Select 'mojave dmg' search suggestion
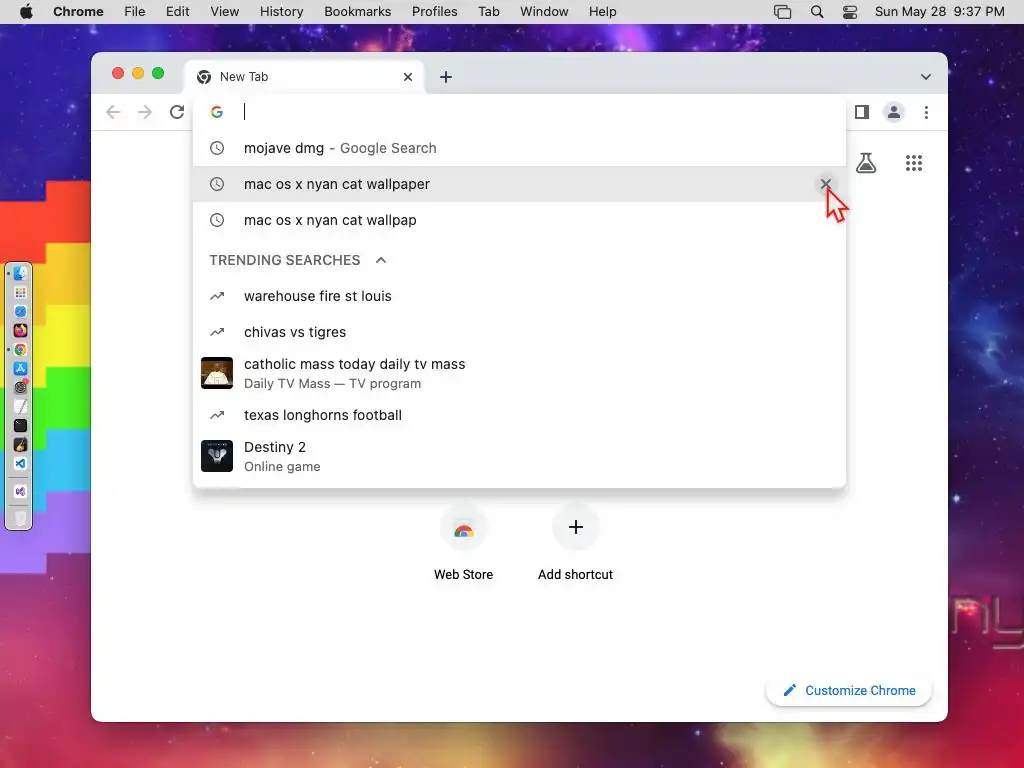Screen dimensions: 1024x768 tap(519, 148)
